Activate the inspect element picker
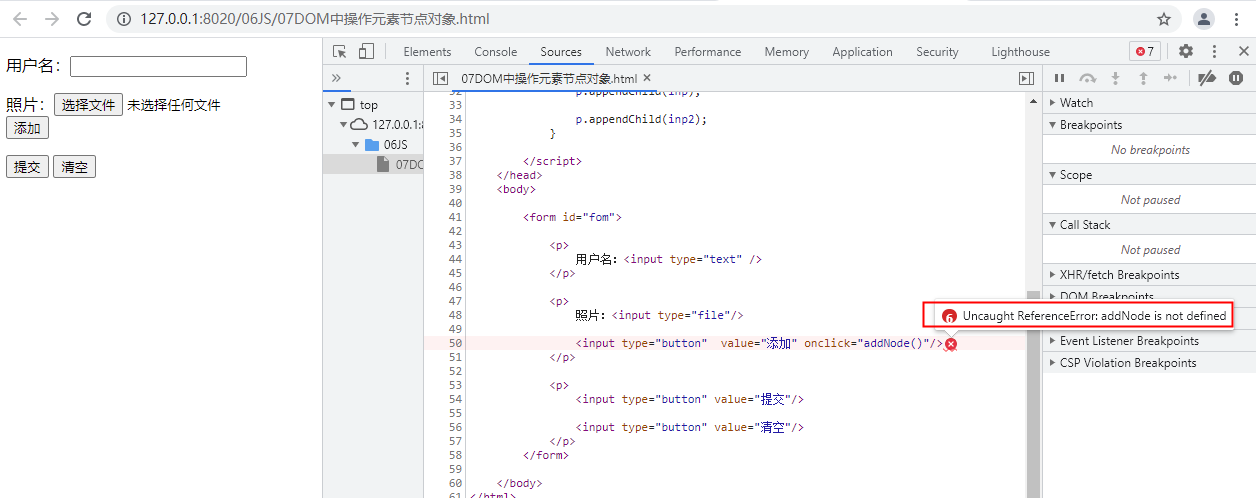This screenshot has height=498, width=1256. (340, 52)
